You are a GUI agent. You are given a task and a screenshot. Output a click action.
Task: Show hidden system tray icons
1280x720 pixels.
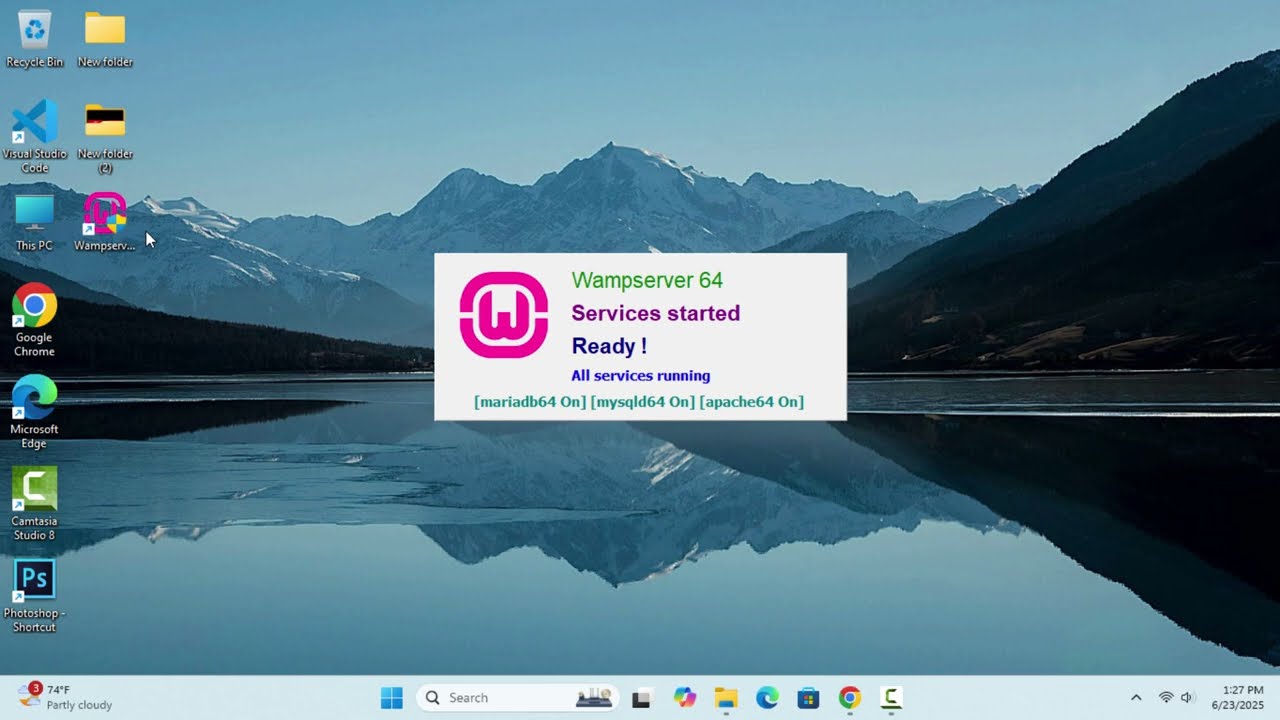1136,698
